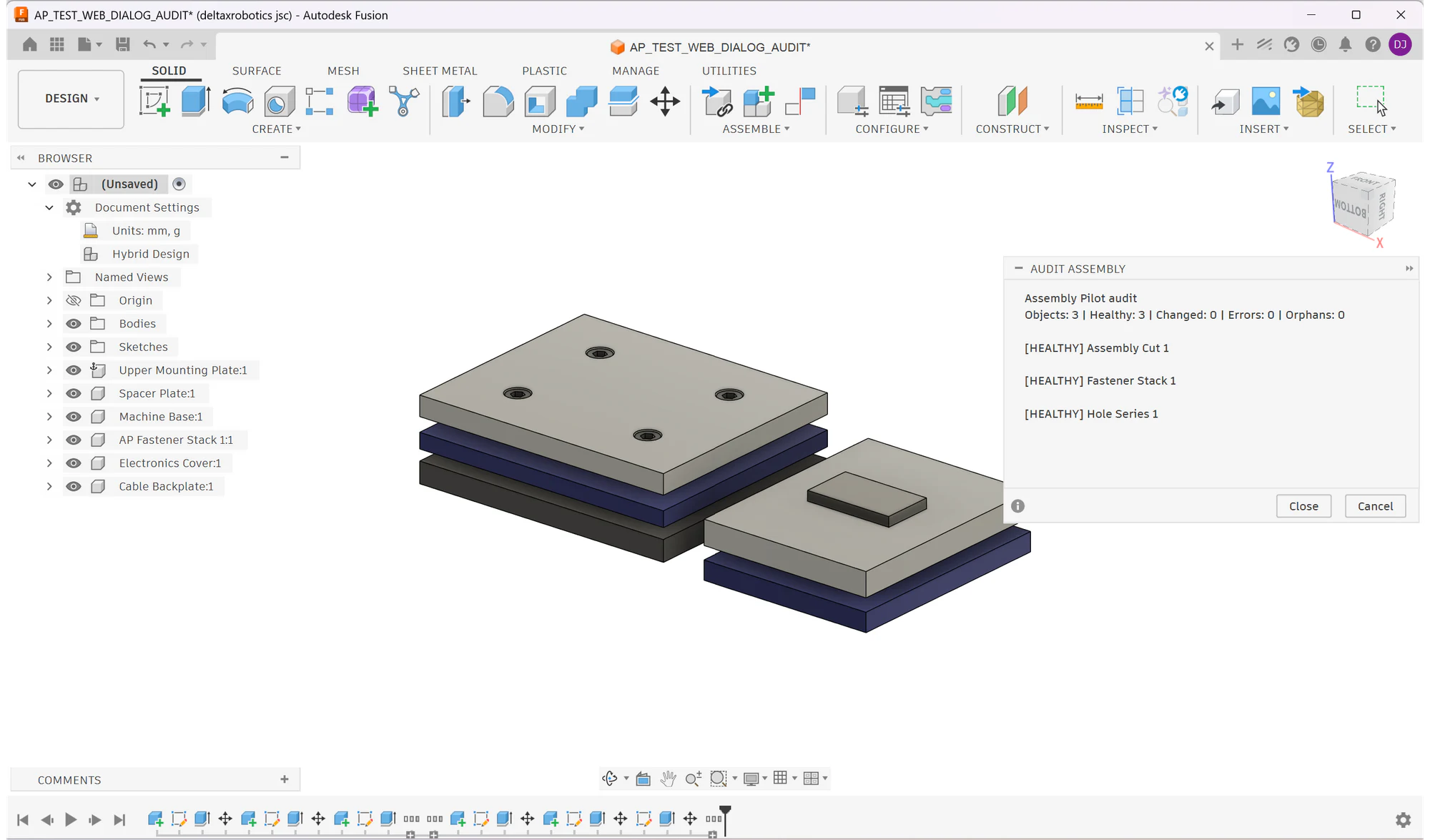The image size is (1430, 840).
Task: Open the Help question mark icon
Action: 1372,44
